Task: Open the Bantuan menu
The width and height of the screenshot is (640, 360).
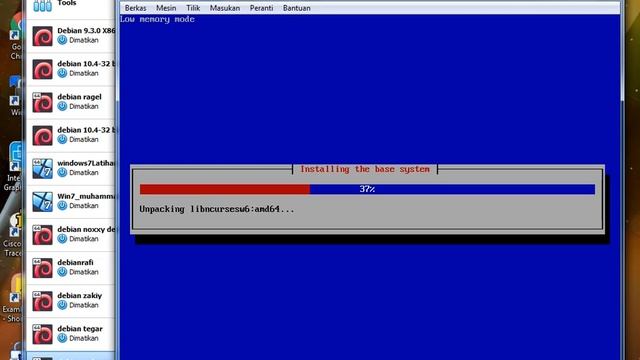Action: tap(297, 8)
